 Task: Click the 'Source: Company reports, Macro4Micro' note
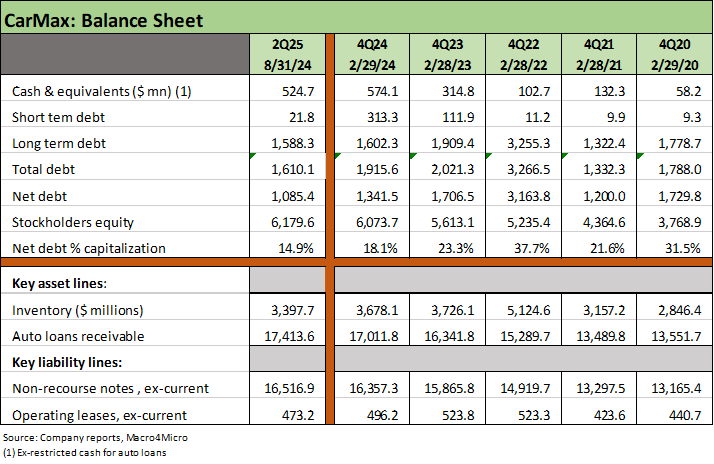(x=95, y=438)
